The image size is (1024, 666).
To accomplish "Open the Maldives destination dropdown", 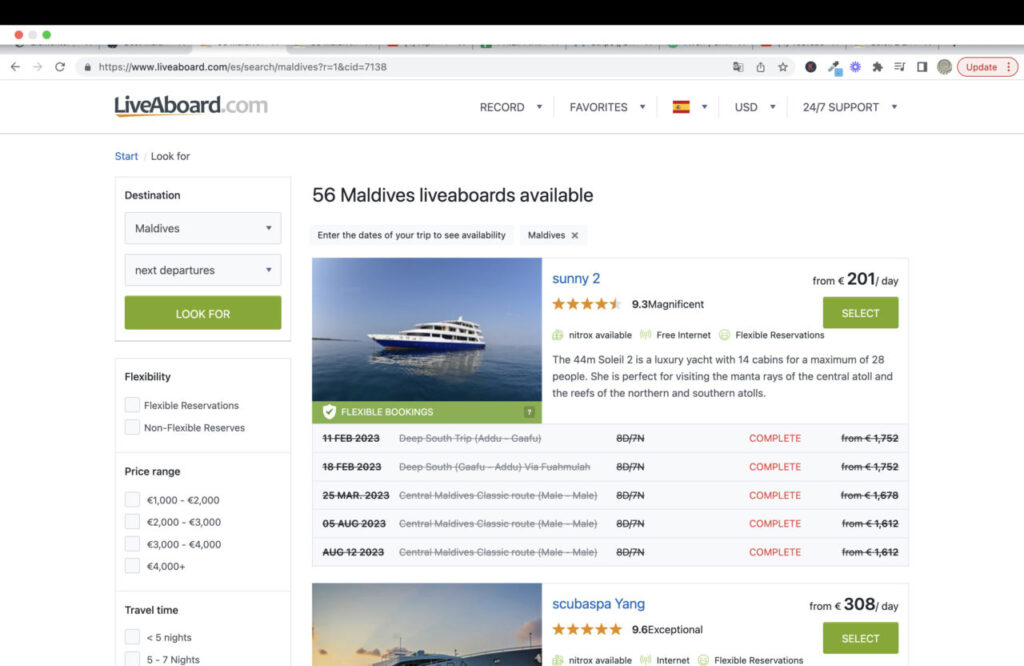I will pos(203,228).
